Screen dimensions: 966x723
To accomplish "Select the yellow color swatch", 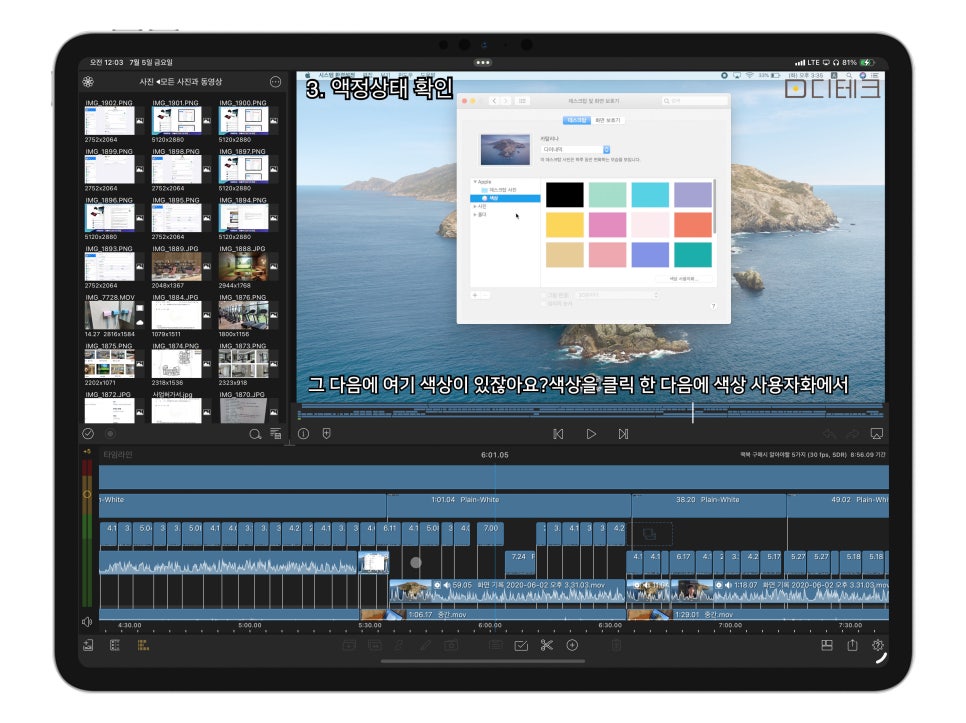I will click(x=564, y=225).
